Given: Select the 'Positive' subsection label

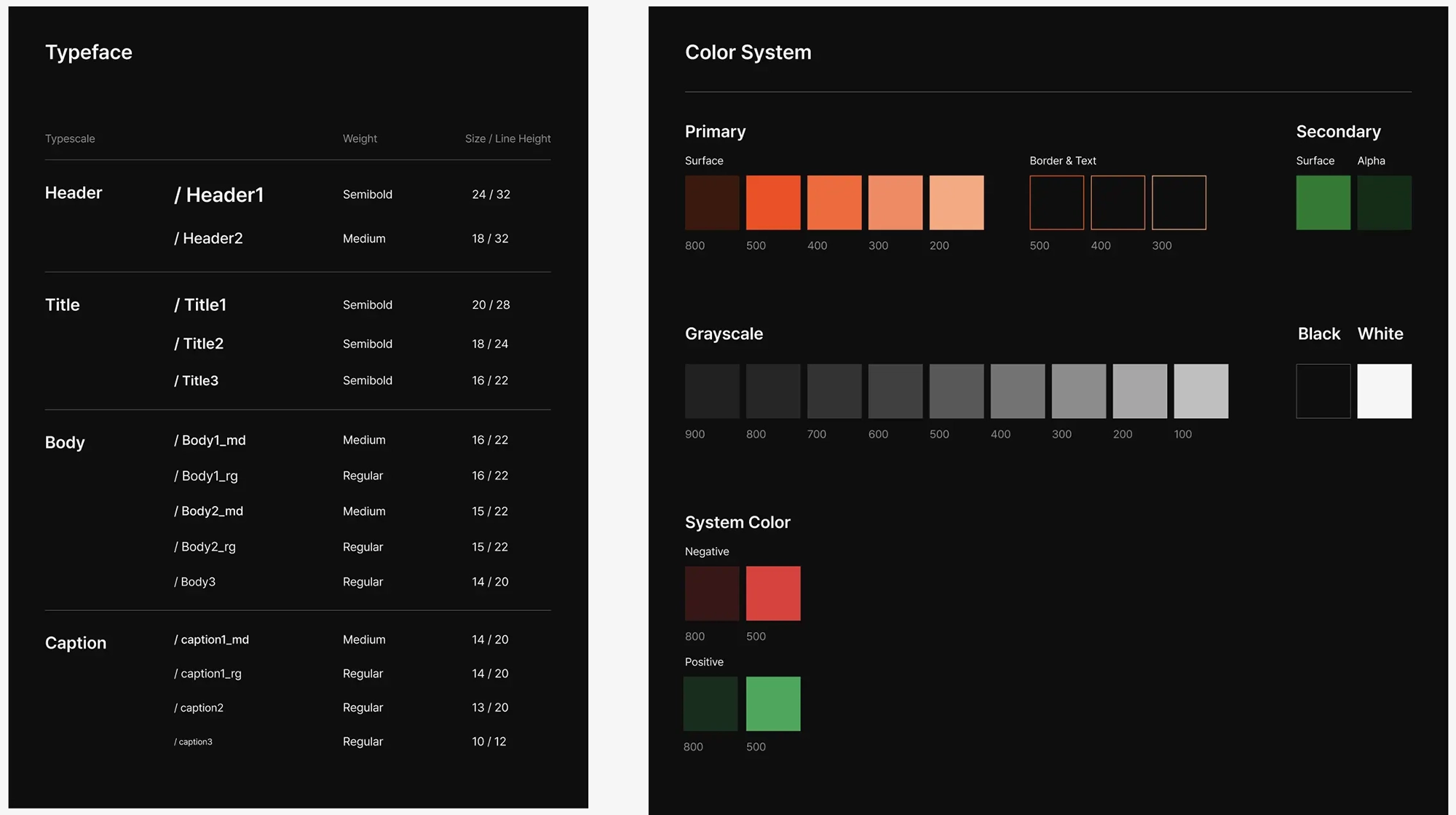Looking at the screenshot, I should (704, 661).
